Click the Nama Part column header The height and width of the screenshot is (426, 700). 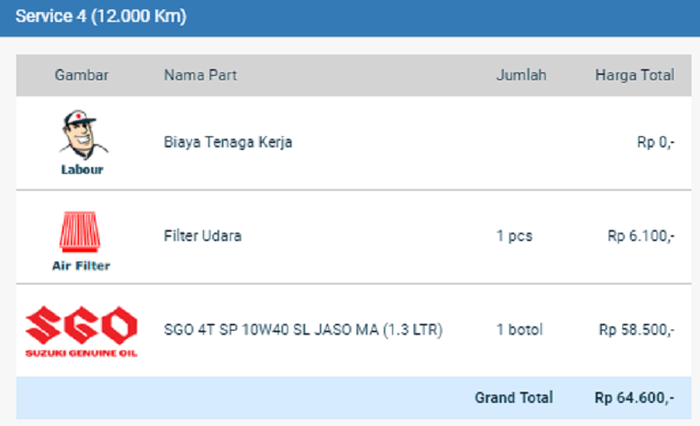tap(200, 75)
